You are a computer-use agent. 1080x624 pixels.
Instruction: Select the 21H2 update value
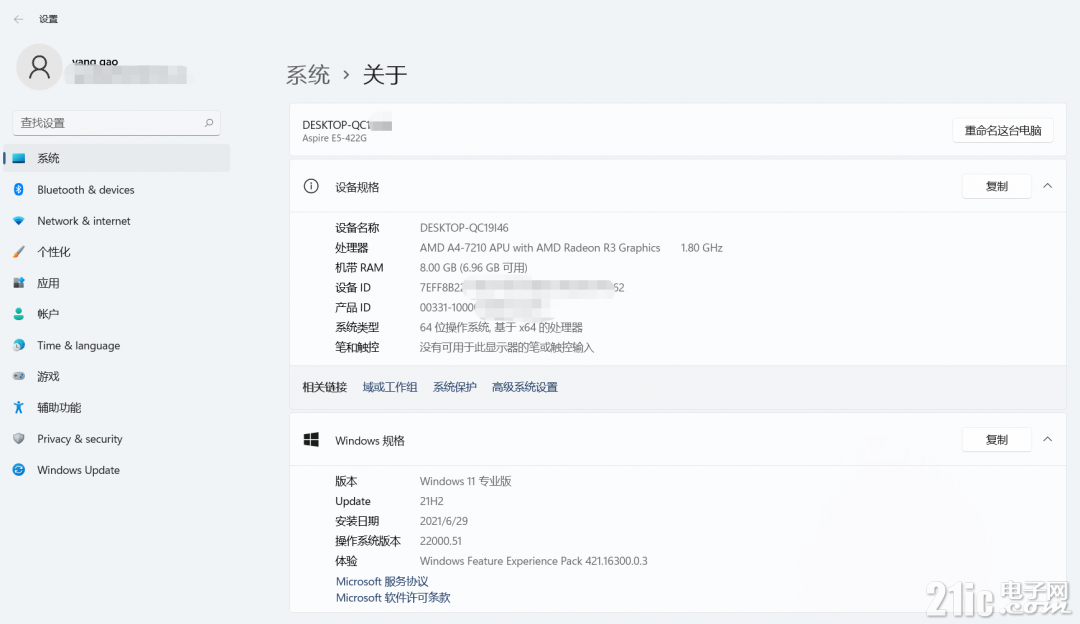click(432, 501)
